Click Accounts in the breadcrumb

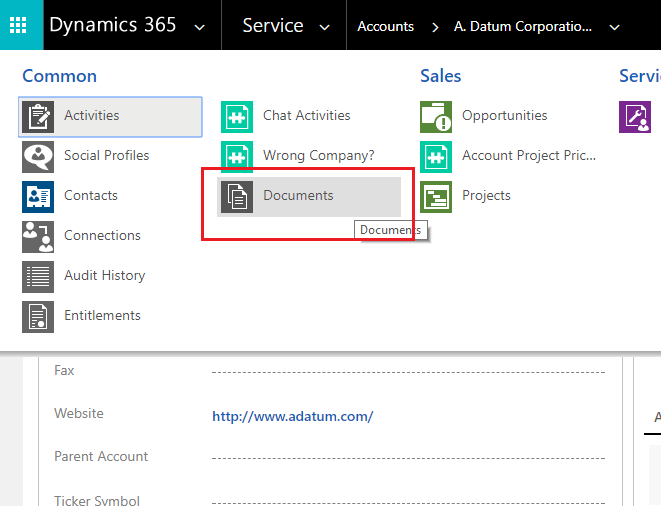click(385, 27)
